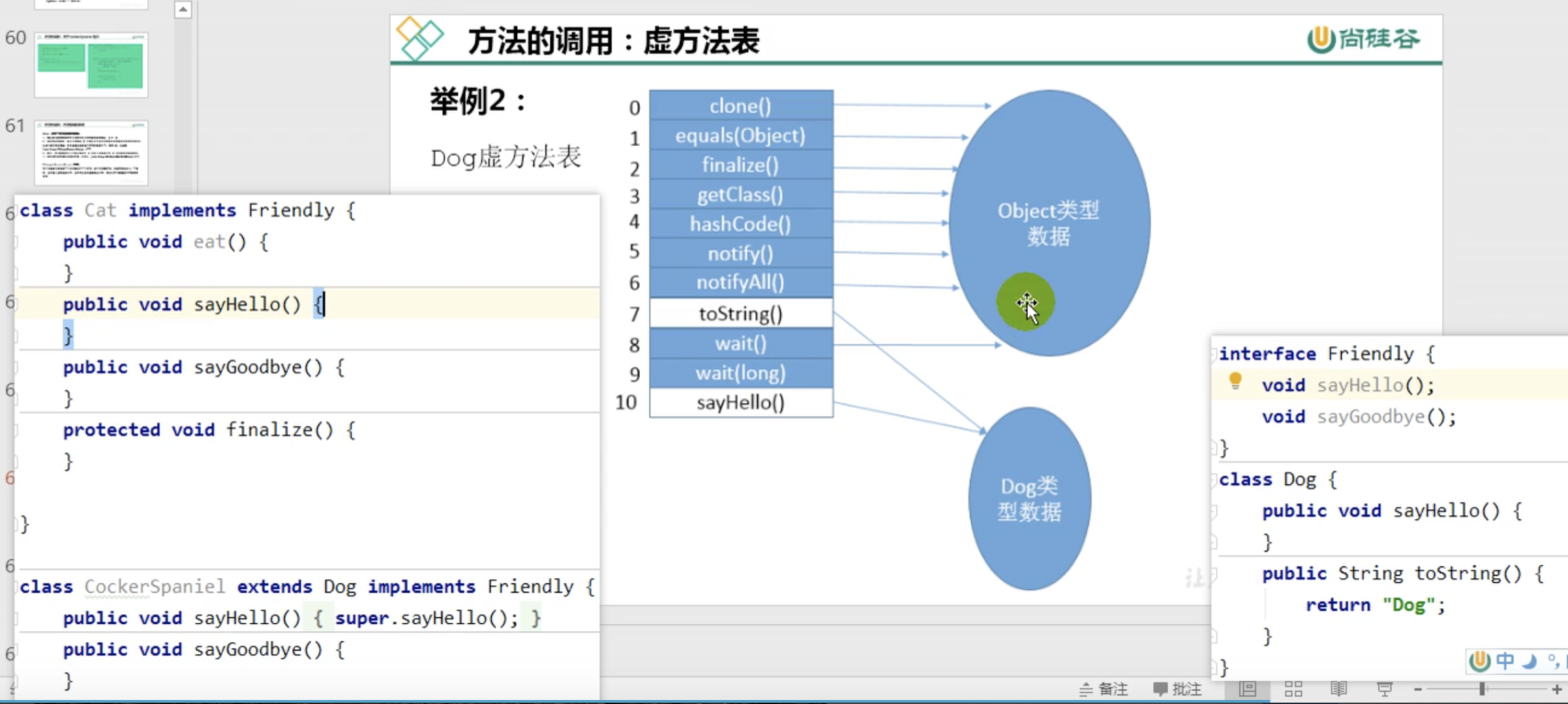Click the zoom out minus icon
1568x704 pixels.
click(1418, 689)
